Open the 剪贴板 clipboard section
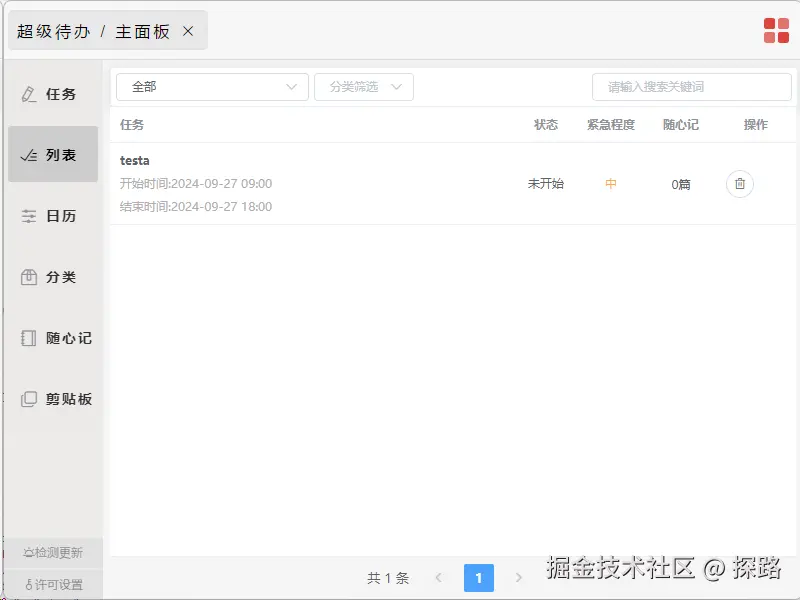 [53, 398]
